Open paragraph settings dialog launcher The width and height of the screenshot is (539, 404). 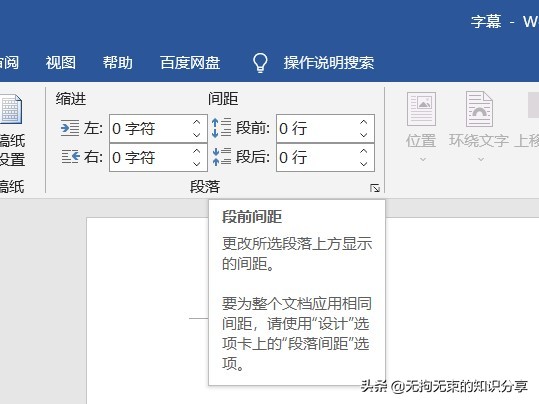pos(375,188)
